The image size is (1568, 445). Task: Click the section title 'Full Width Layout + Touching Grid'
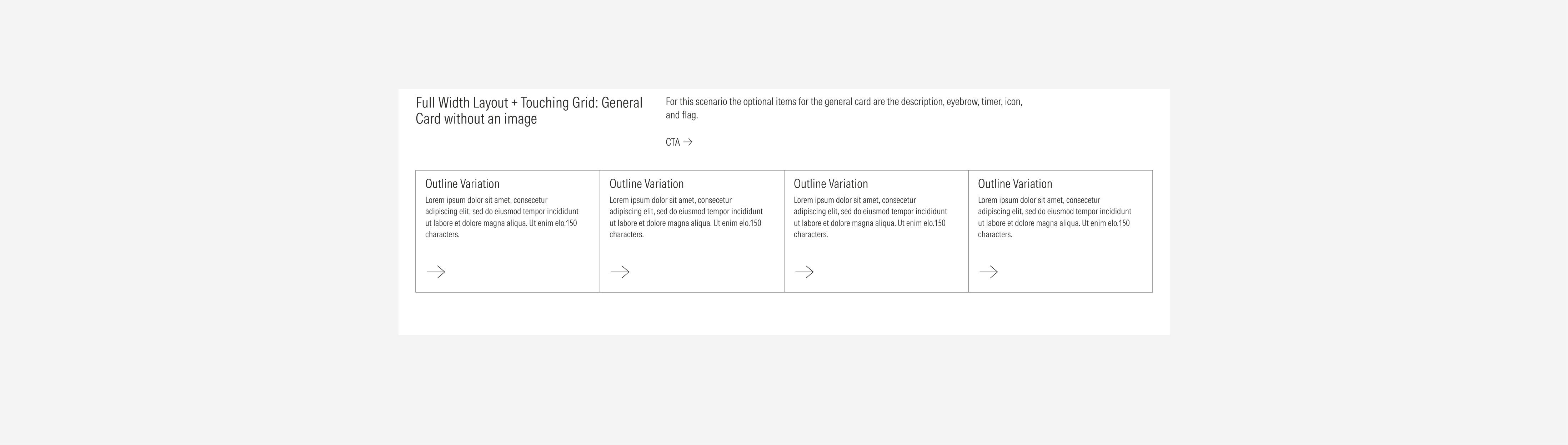tap(528, 111)
